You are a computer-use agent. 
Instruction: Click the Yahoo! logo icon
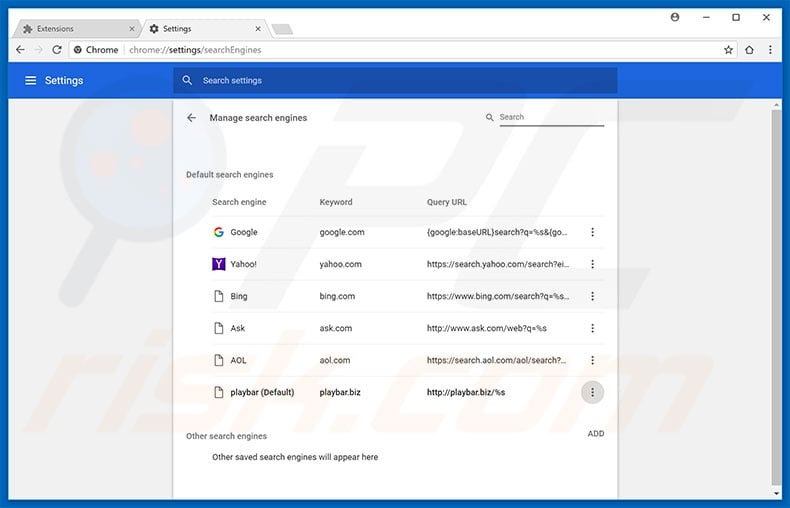pos(218,264)
